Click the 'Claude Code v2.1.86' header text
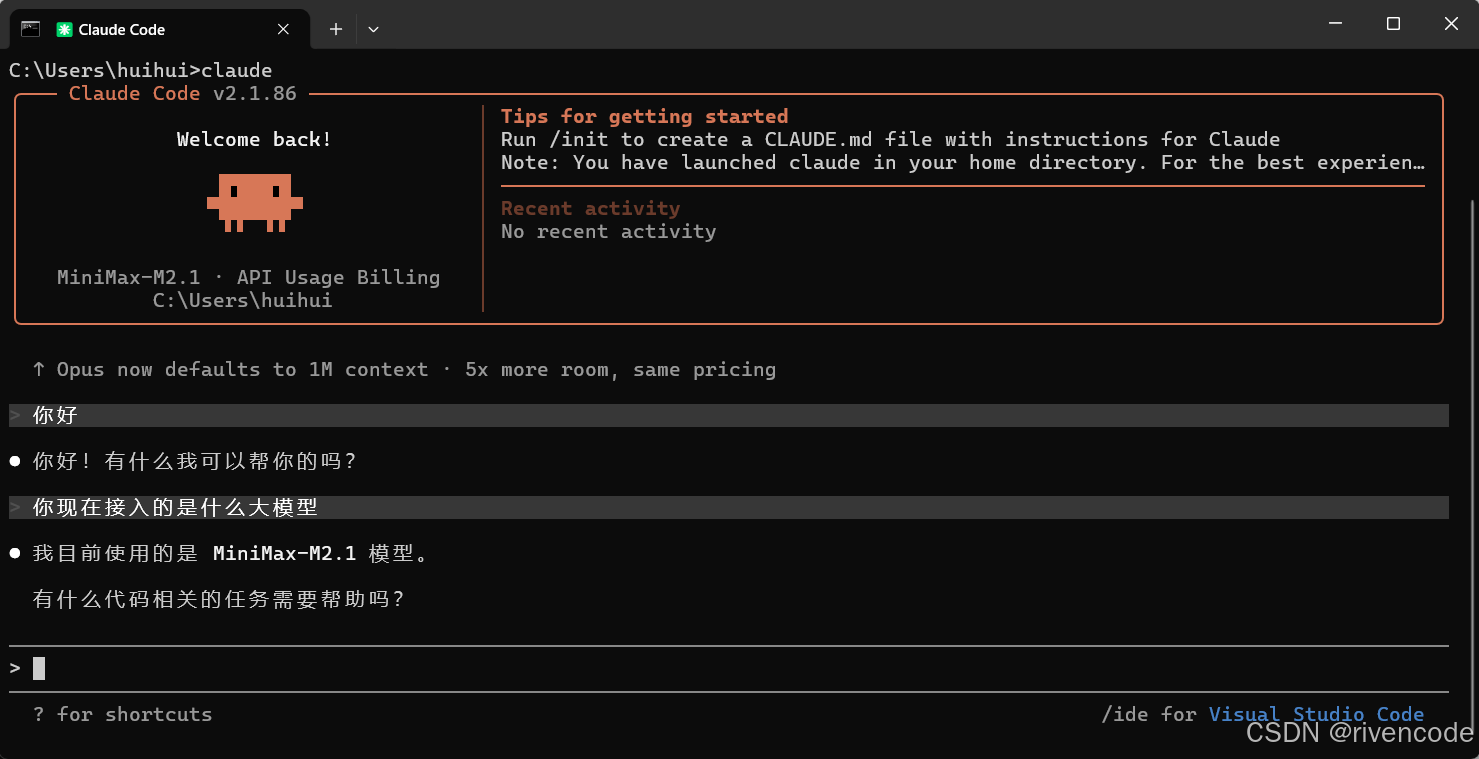 182,93
